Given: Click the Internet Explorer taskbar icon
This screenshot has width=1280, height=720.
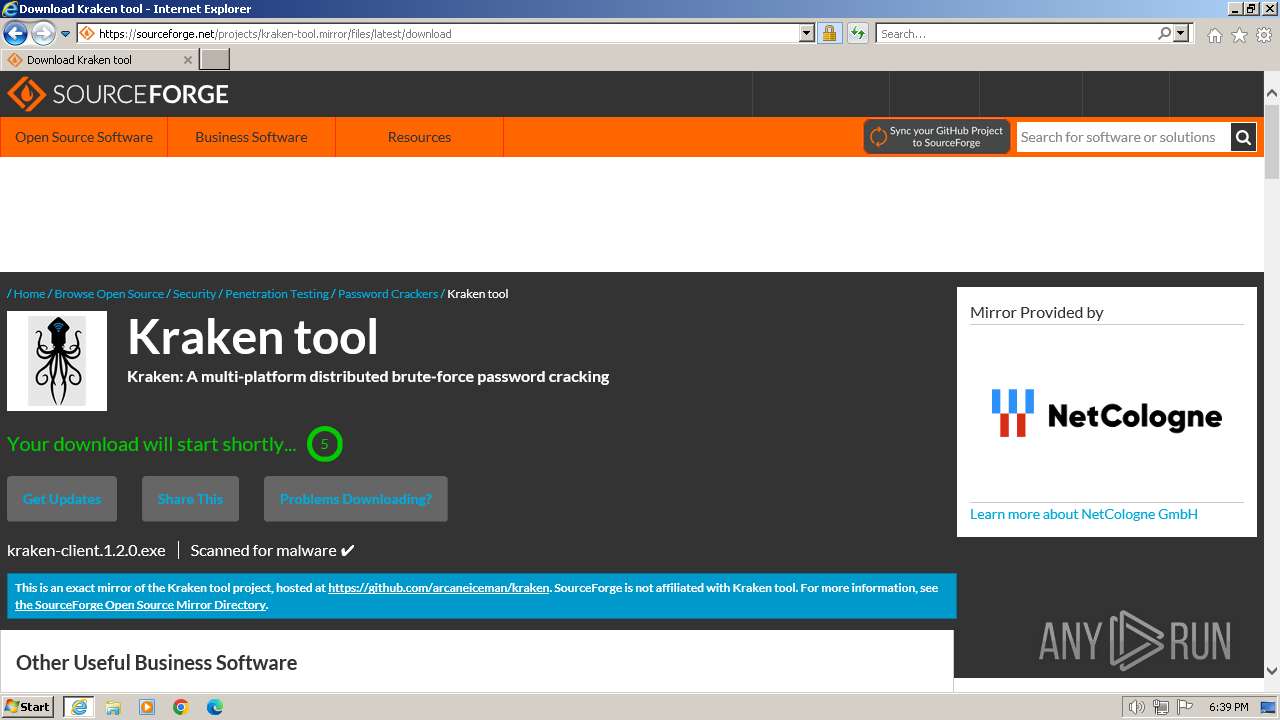Looking at the screenshot, I should coord(79,707).
